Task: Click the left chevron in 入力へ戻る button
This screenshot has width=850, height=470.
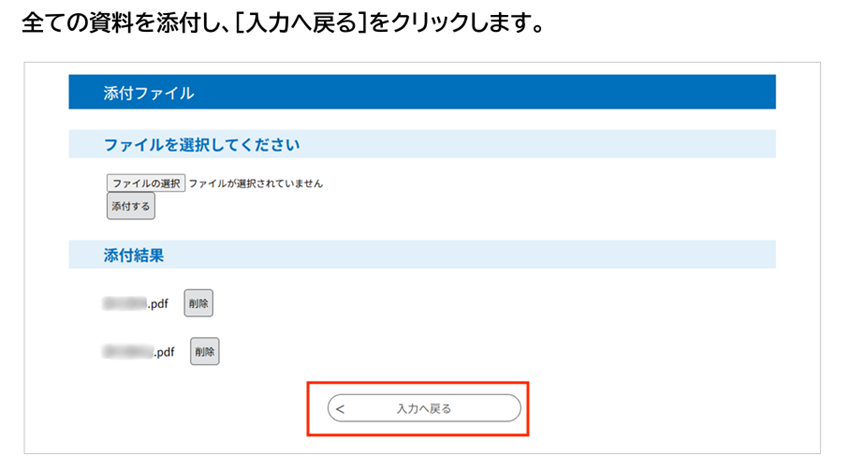Action: (341, 408)
